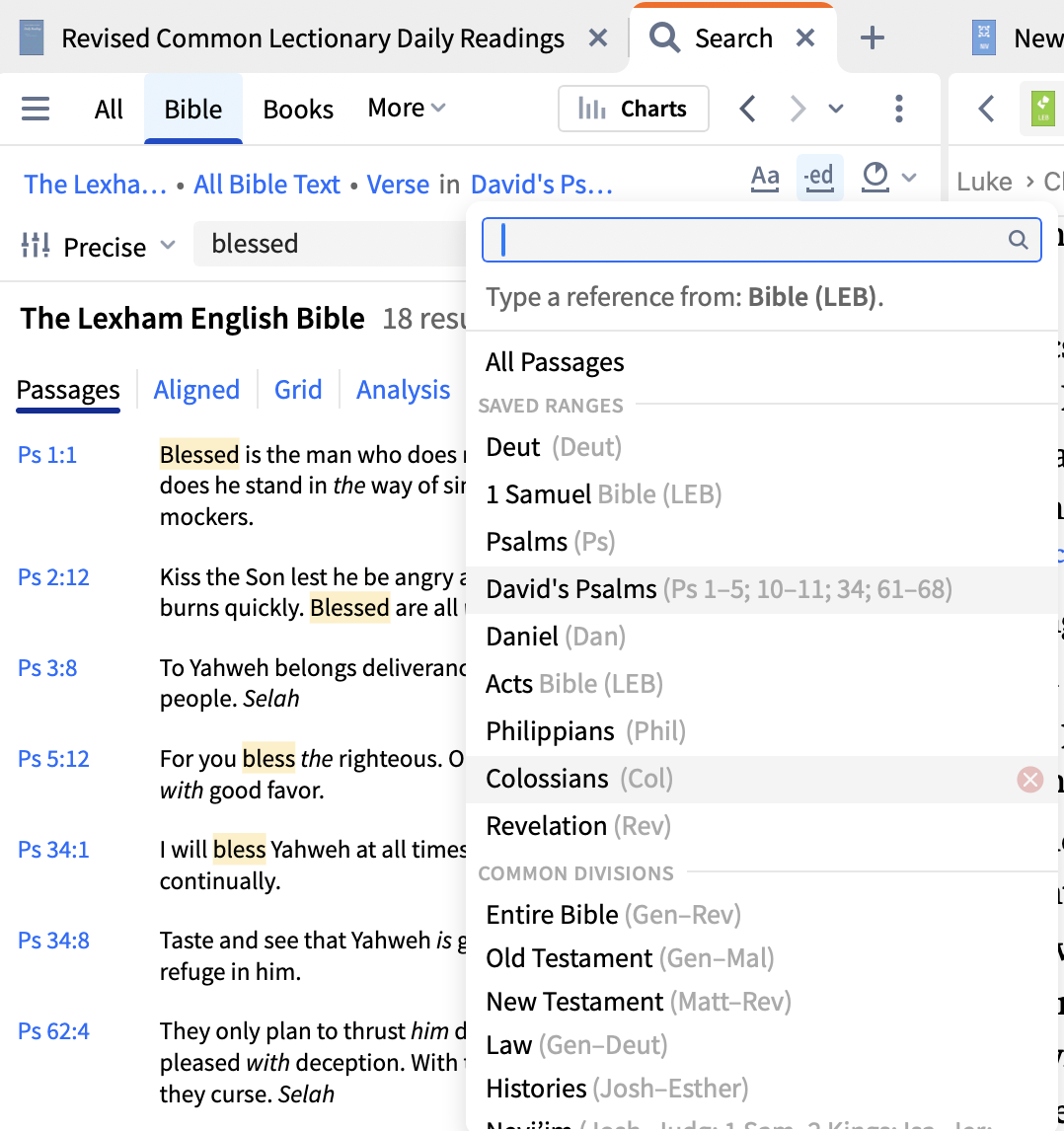1064x1131 pixels.
Task: Focus the passage reference input box
Action: [x=762, y=240]
